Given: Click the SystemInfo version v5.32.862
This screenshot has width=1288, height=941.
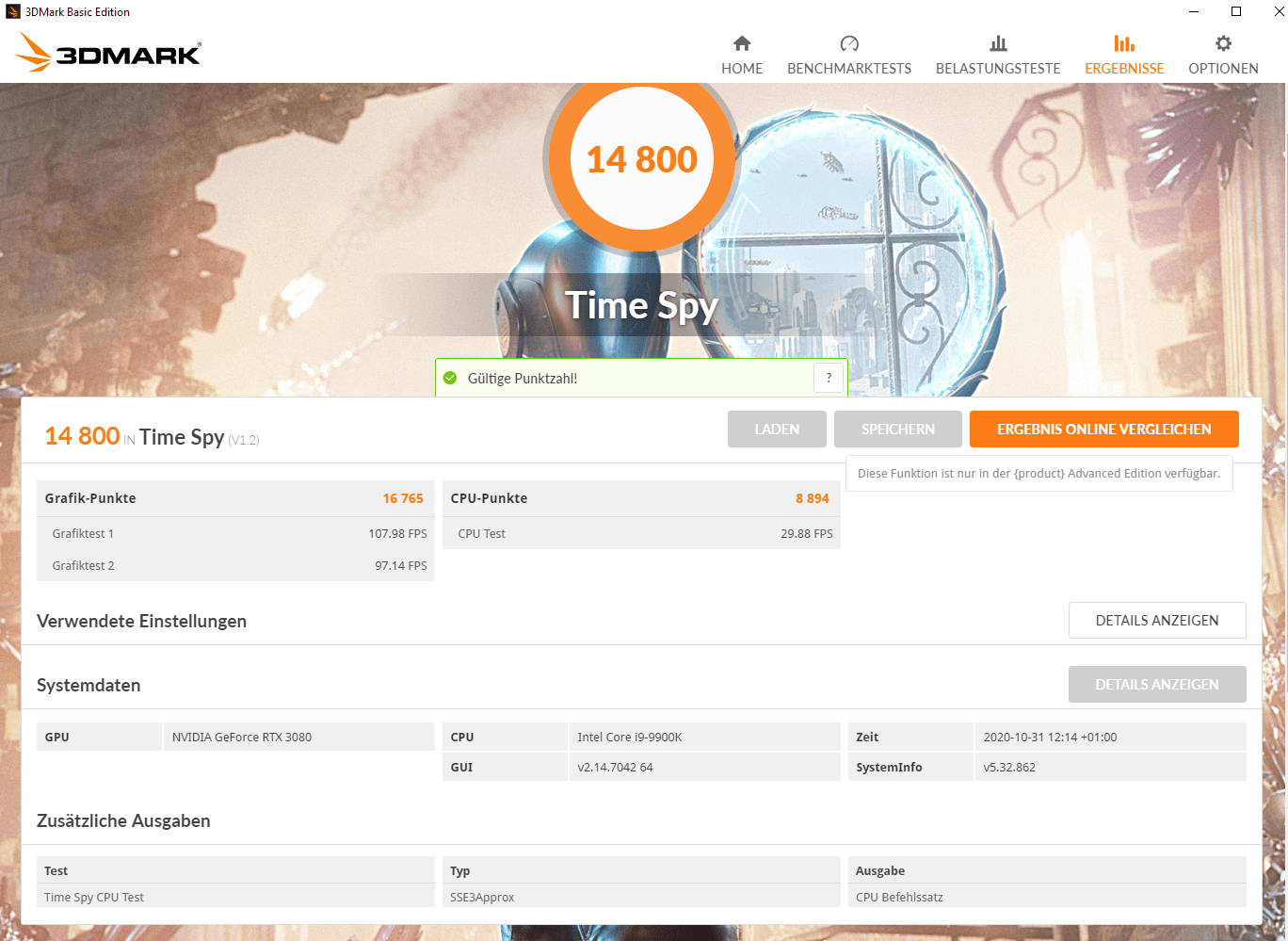Looking at the screenshot, I should (x=1009, y=767).
